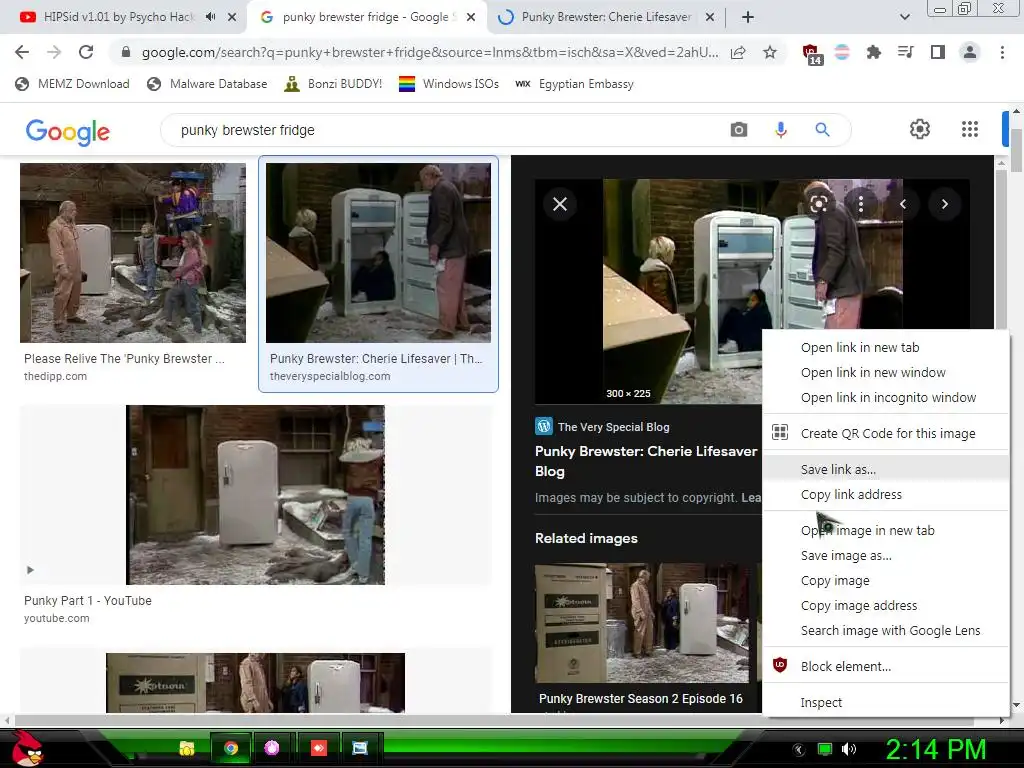Viewport: 1024px width, 768px height.
Task: Close the image preview panel
Action: 560,204
